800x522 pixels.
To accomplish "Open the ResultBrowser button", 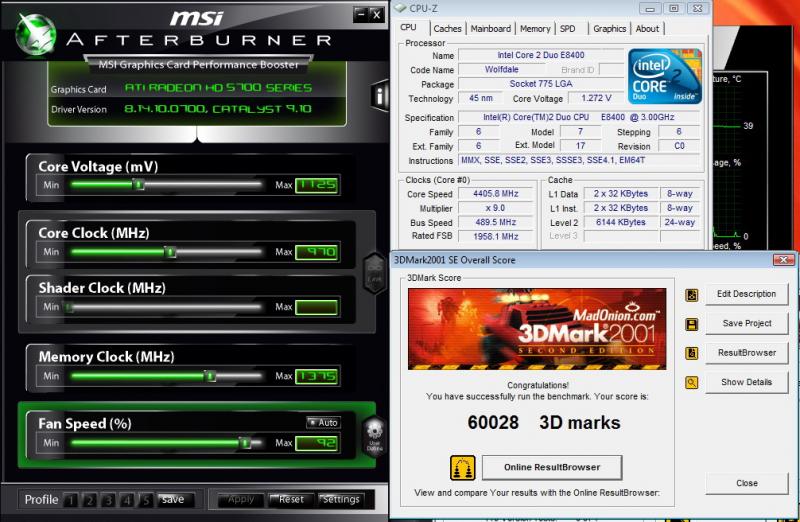I will click(x=746, y=353).
